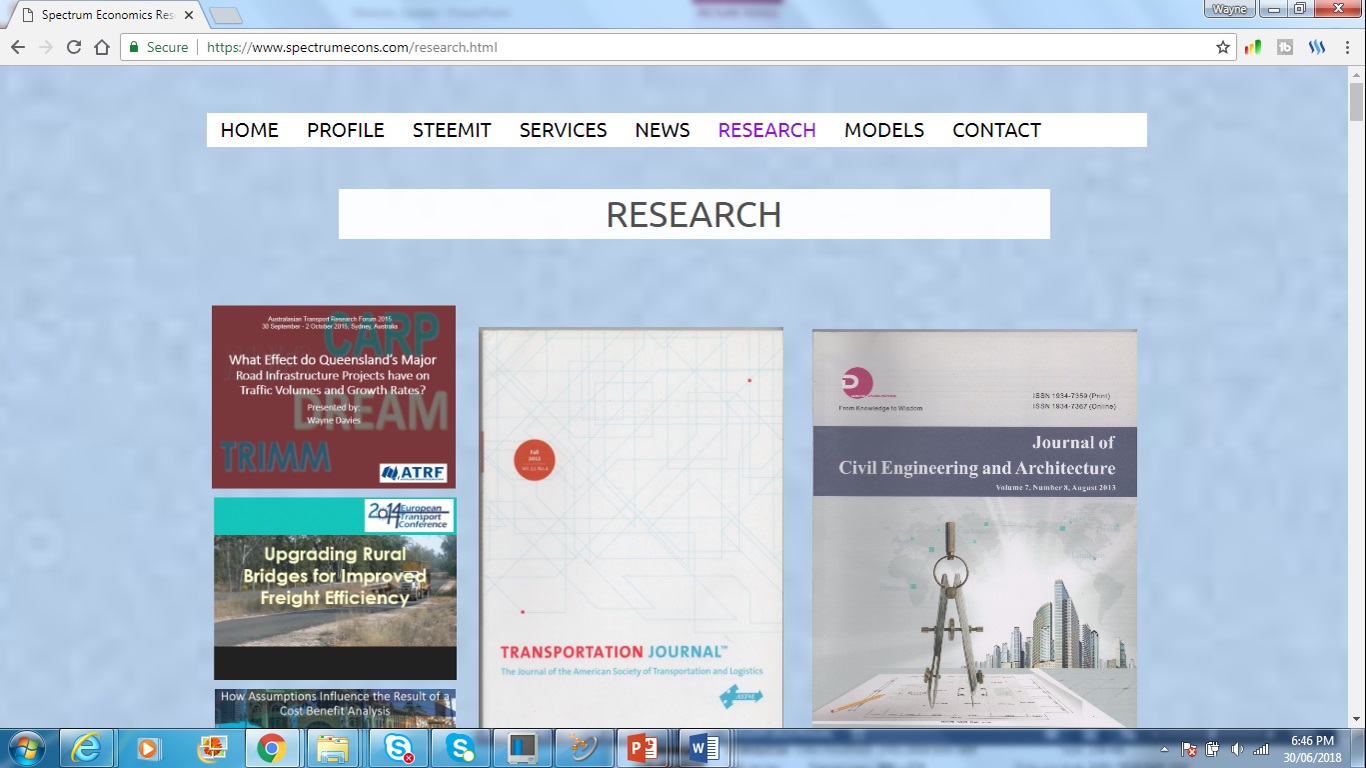
Task: Open the orange presentation taskbar app
Action: 211,748
